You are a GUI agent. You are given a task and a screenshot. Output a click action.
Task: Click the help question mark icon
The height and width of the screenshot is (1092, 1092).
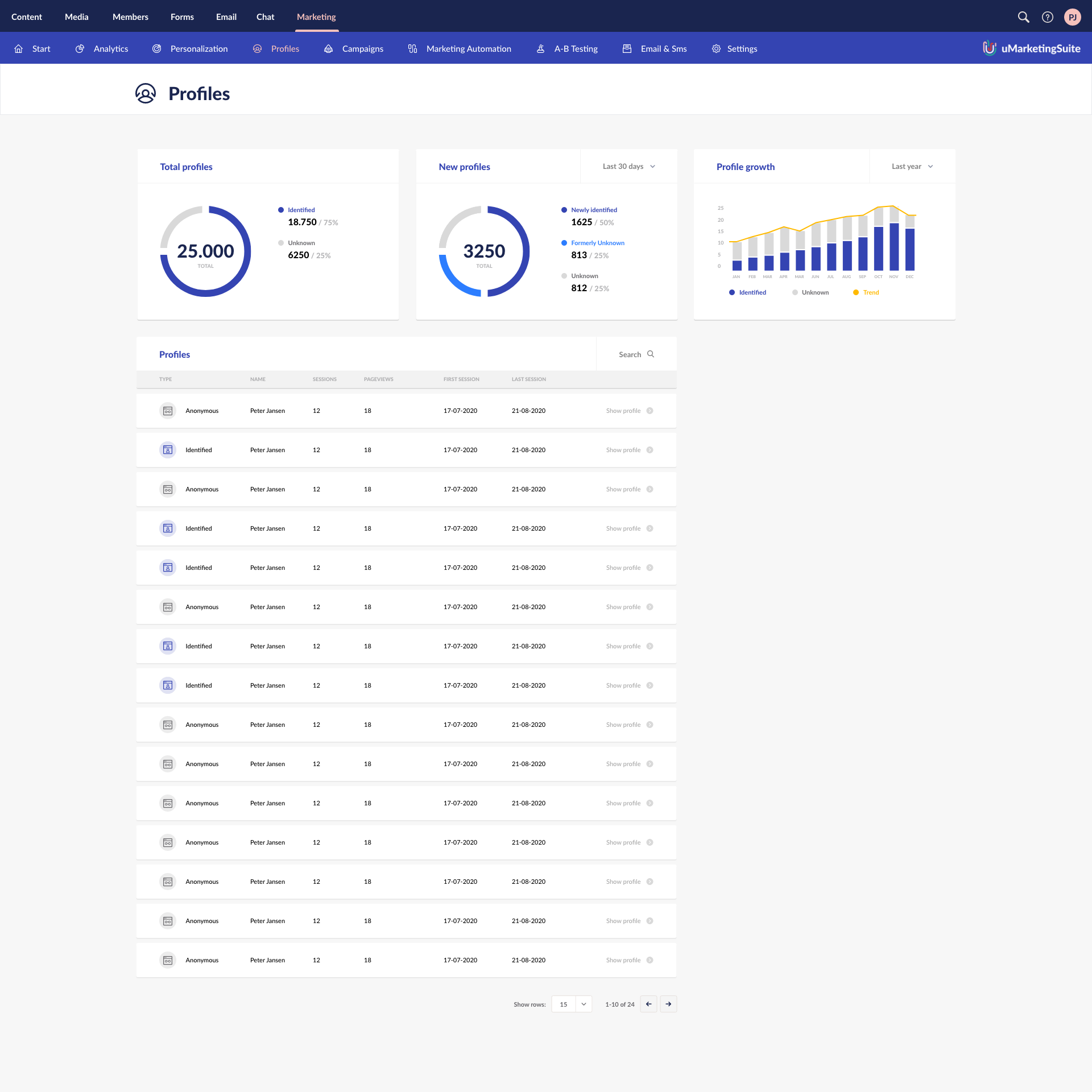(x=1047, y=17)
